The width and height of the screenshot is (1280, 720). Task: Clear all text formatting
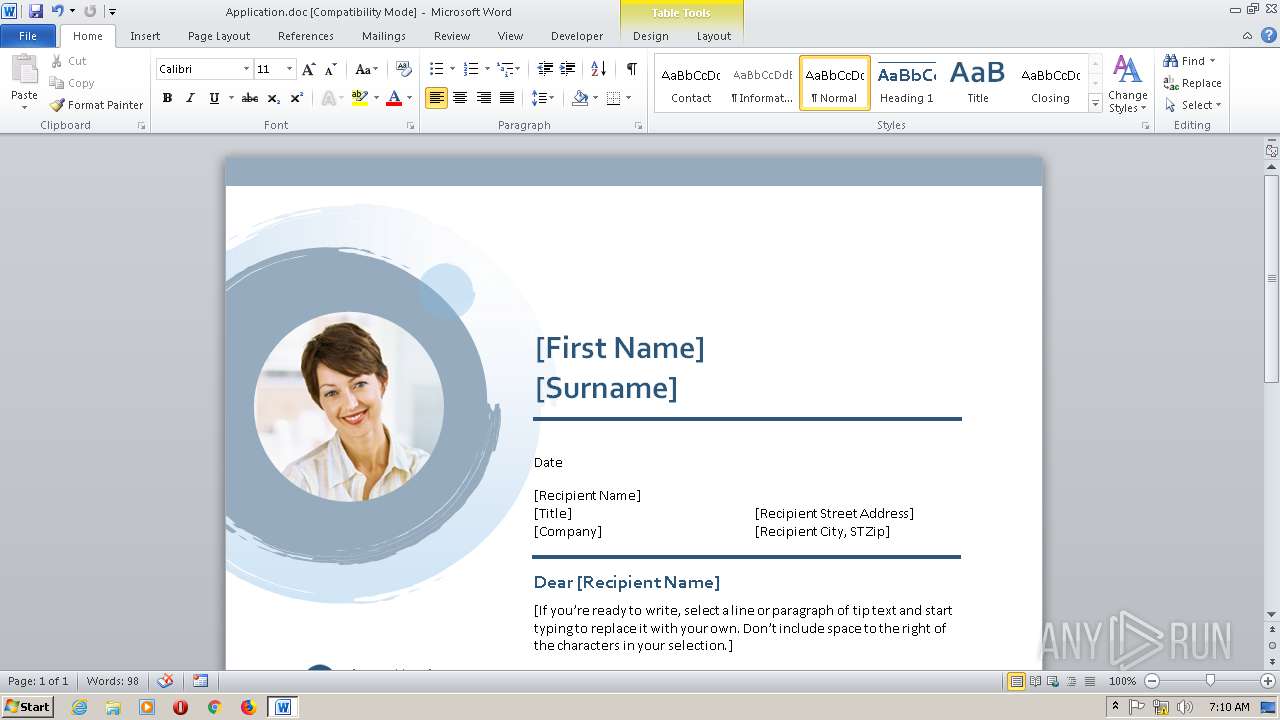tap(404, 69)
